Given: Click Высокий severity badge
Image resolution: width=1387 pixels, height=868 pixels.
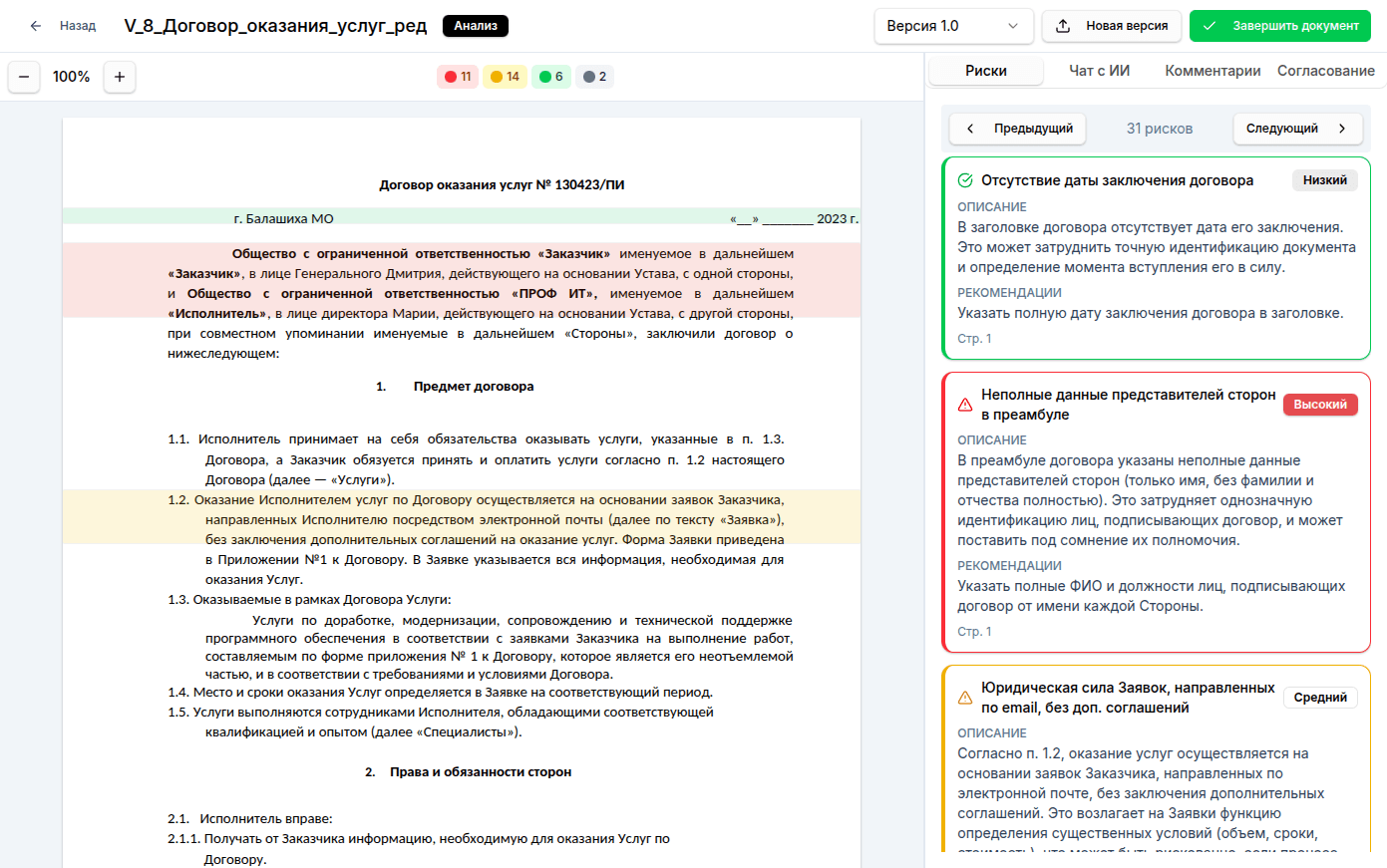Looking at the screenshot, I should 1320,405.
